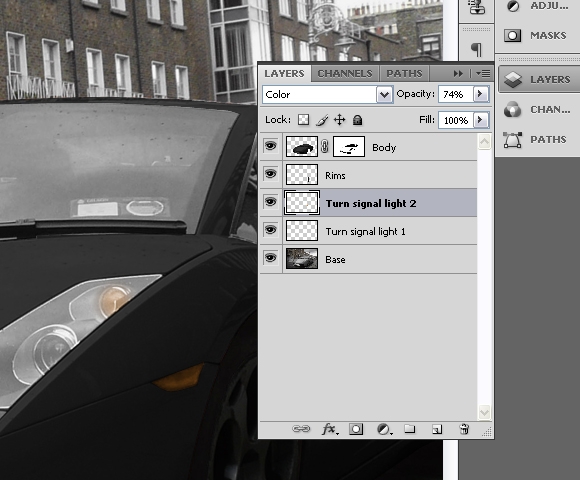
Task: Click the Opacity value field
Action: 456,94
